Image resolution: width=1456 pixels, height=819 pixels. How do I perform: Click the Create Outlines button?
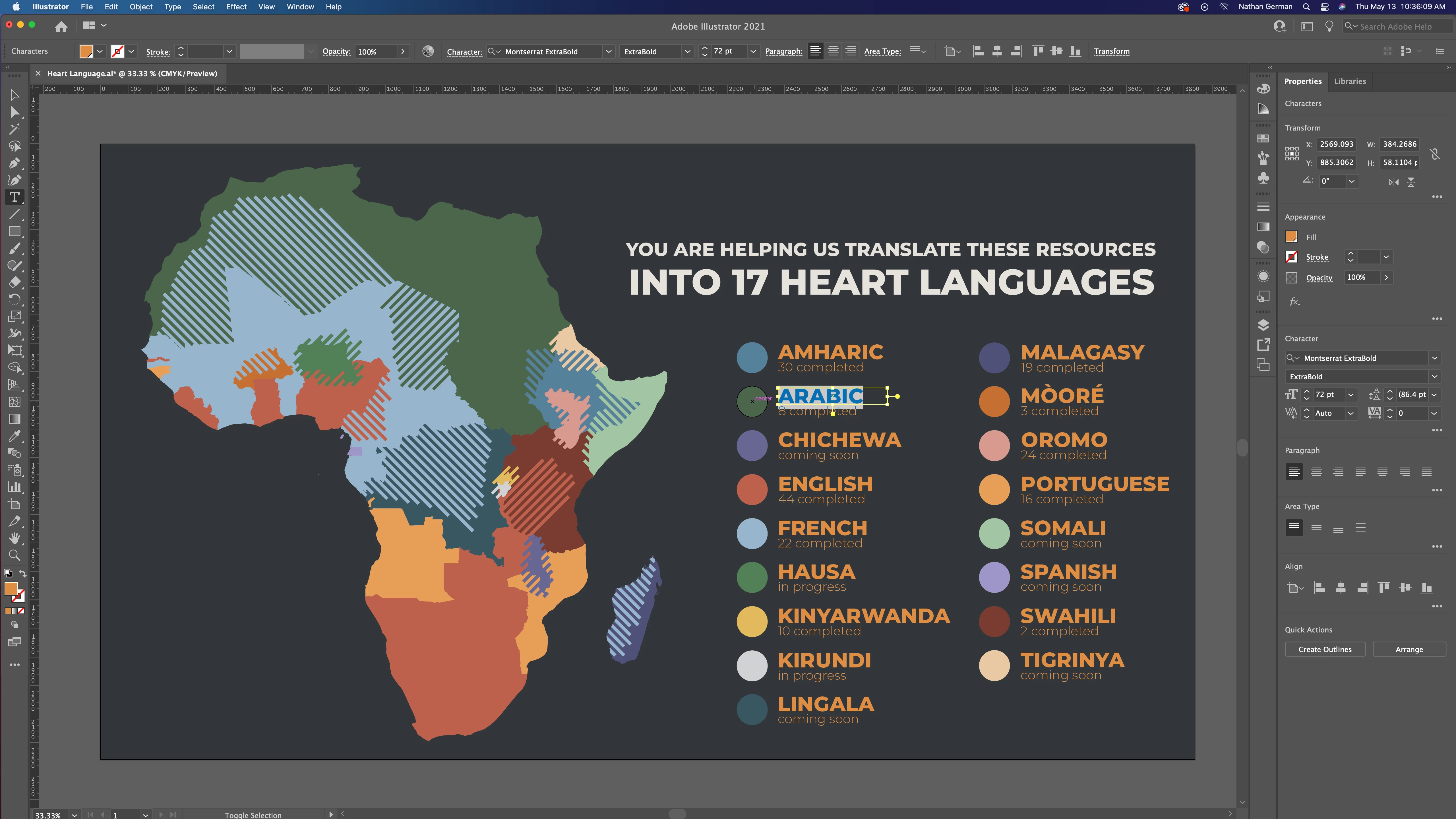coord(1325,650)
